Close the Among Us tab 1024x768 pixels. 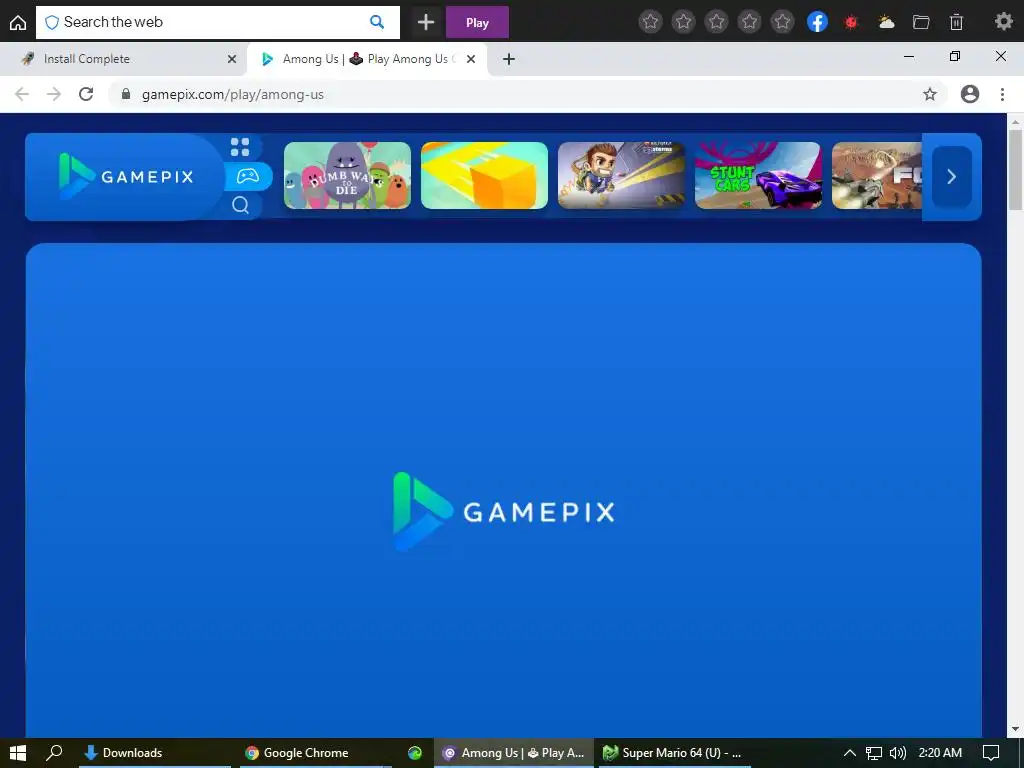tap(471, 59)
